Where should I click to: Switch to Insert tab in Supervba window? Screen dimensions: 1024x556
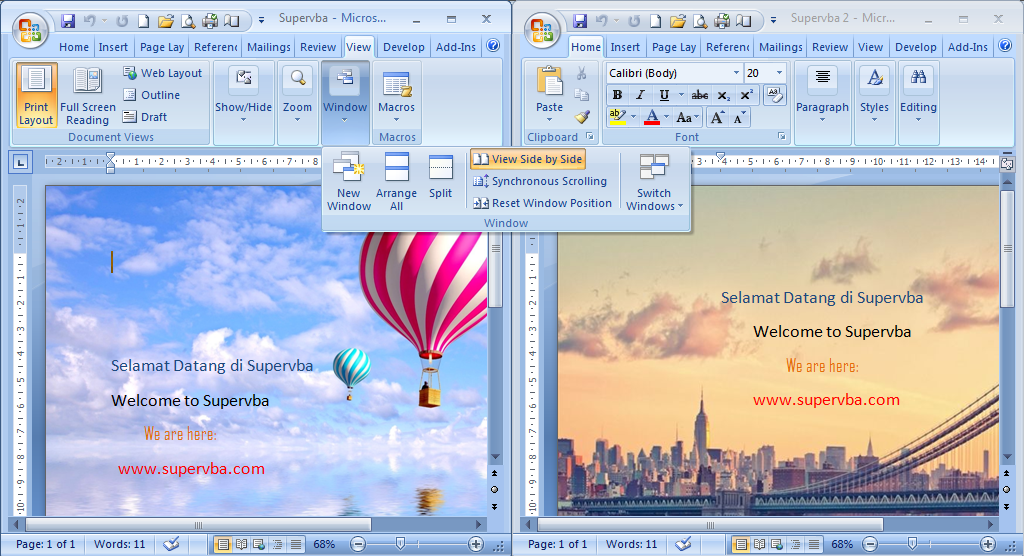pyautogui.click(x=113, y=47)
